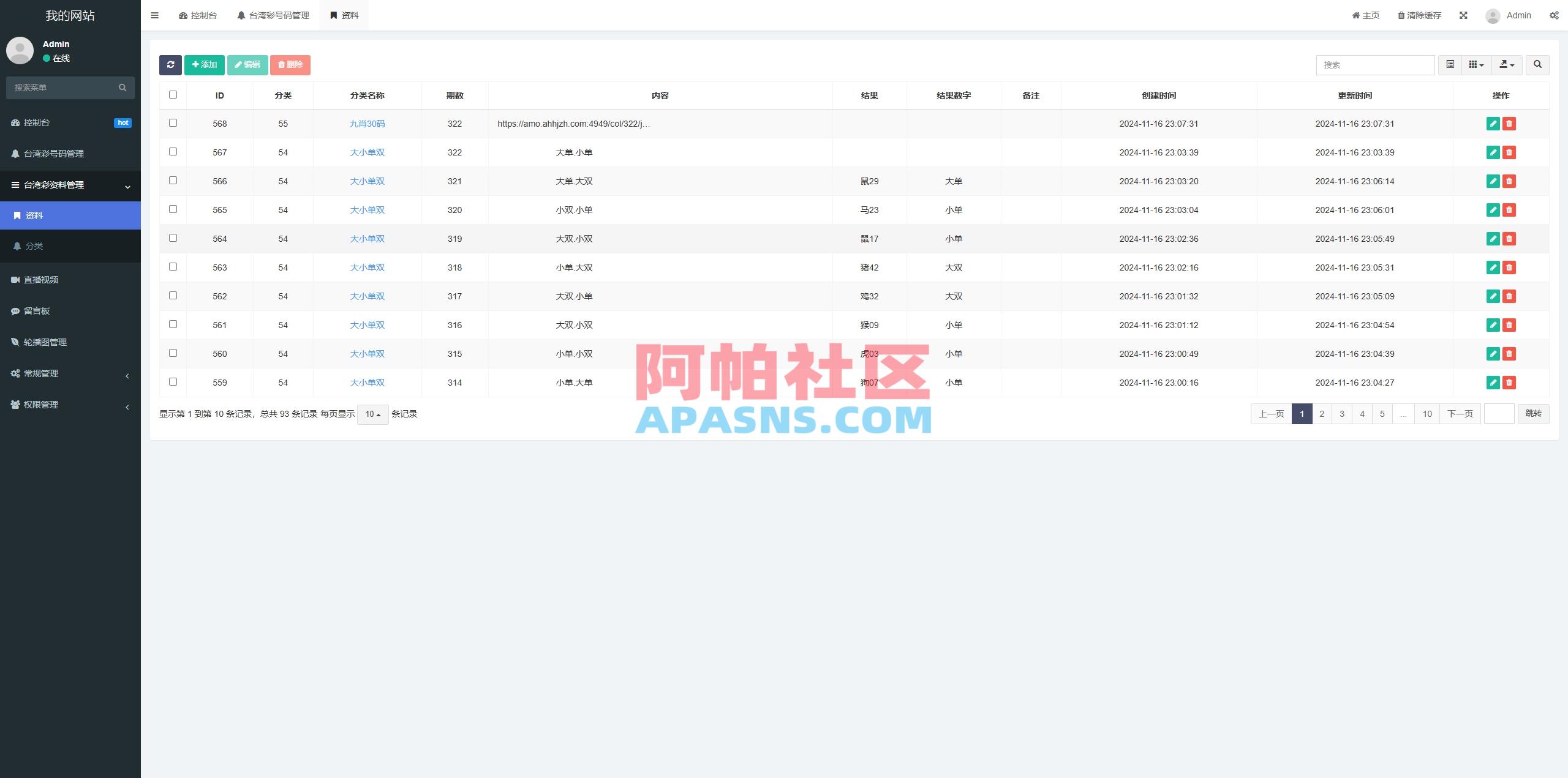The height and width of the screenshot is (778, 1568).
Task: Click the 添加 button to add a record
Action: (x=204, y=64)
